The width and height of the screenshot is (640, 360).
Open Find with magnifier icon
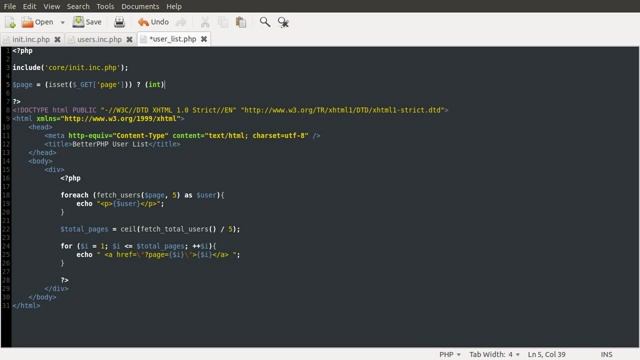[265, 22]
